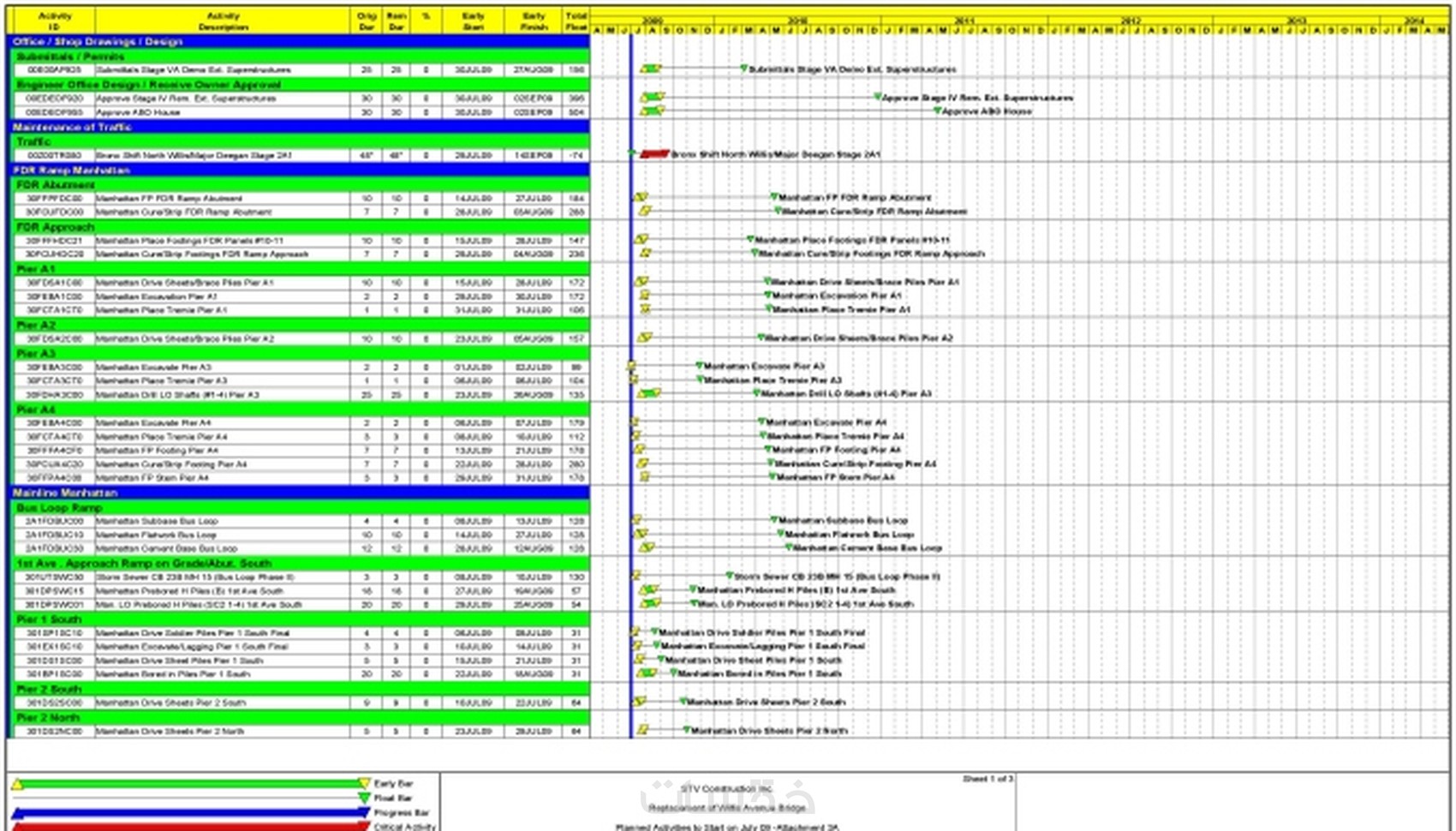Select Engineer Office Design / Receive Owner Approval group
Image resolution: width=1456 pixels, height=831 pixels.
[300, 84]
